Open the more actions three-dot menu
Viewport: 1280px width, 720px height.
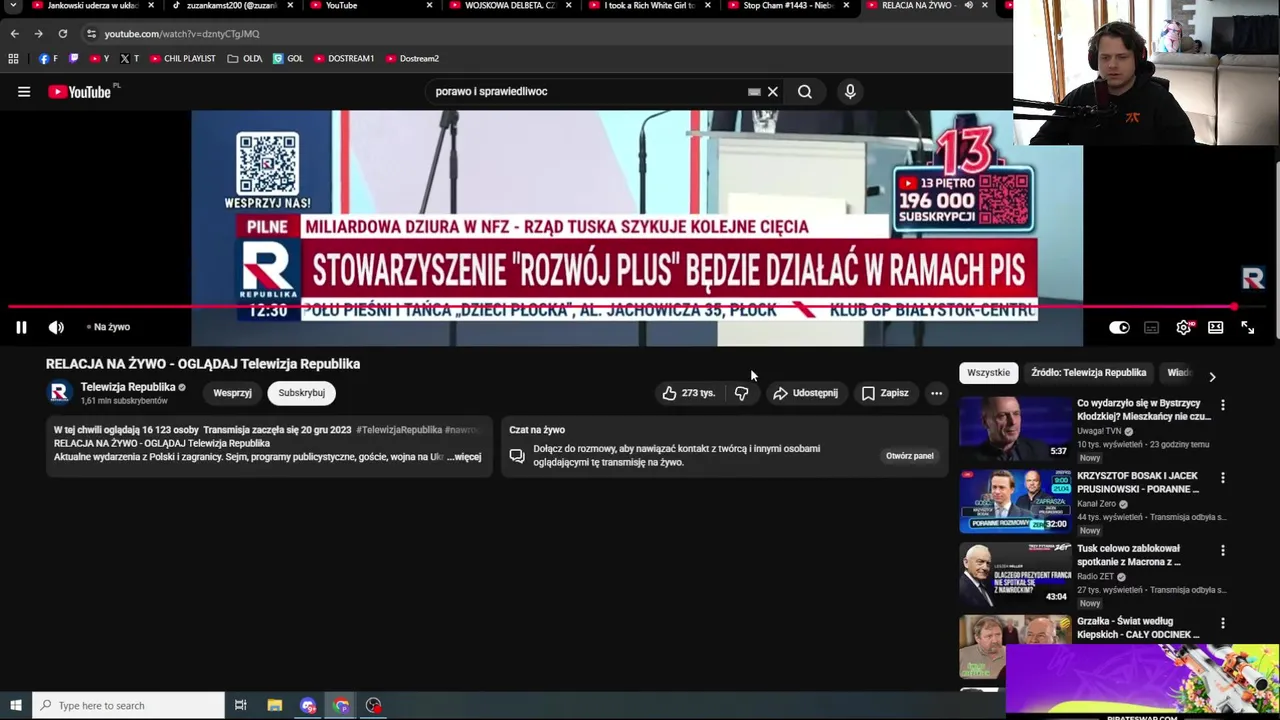[x=936, y=393]
